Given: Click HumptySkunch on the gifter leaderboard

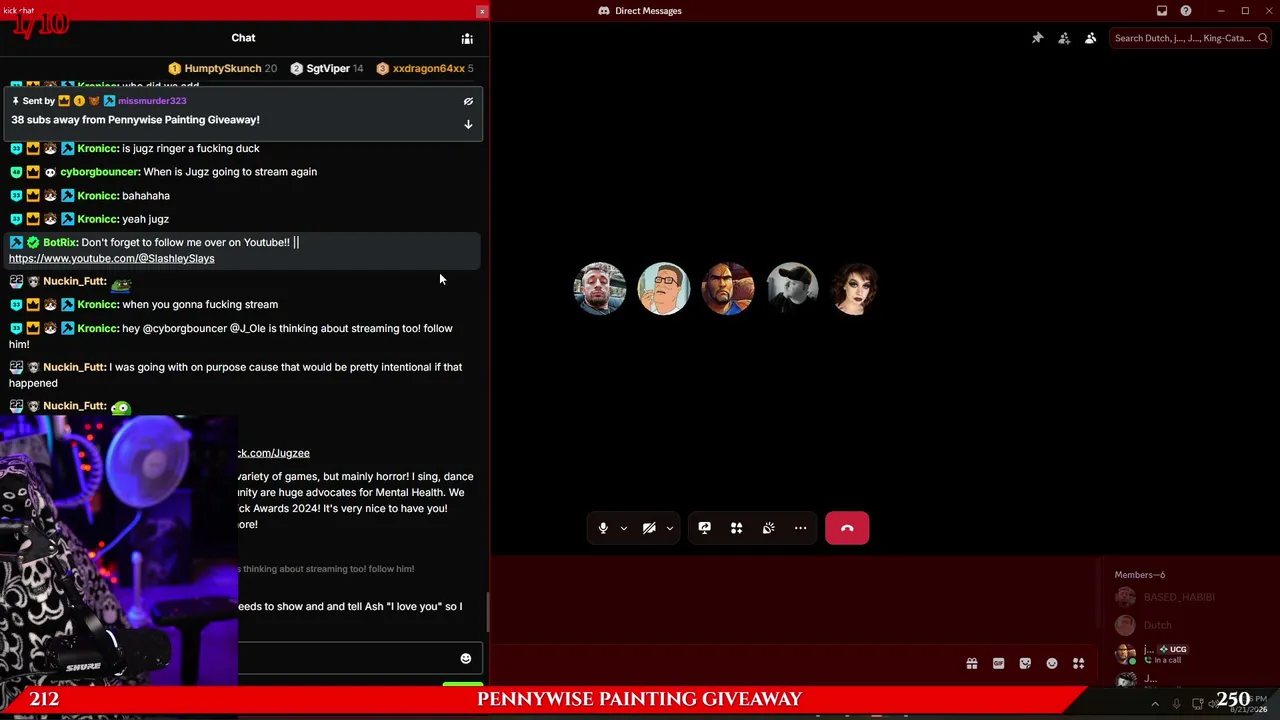Looking at the screenshot, I should (x=223, y=68).
